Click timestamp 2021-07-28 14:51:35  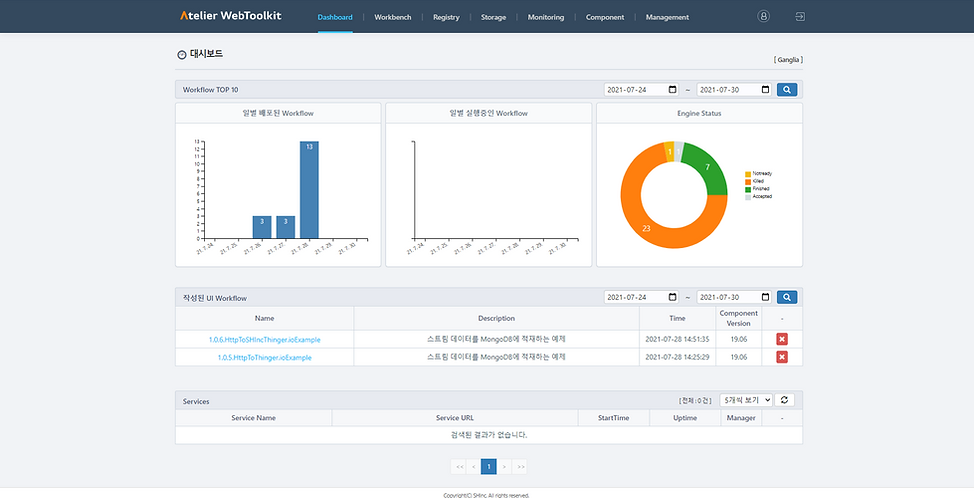677,340
